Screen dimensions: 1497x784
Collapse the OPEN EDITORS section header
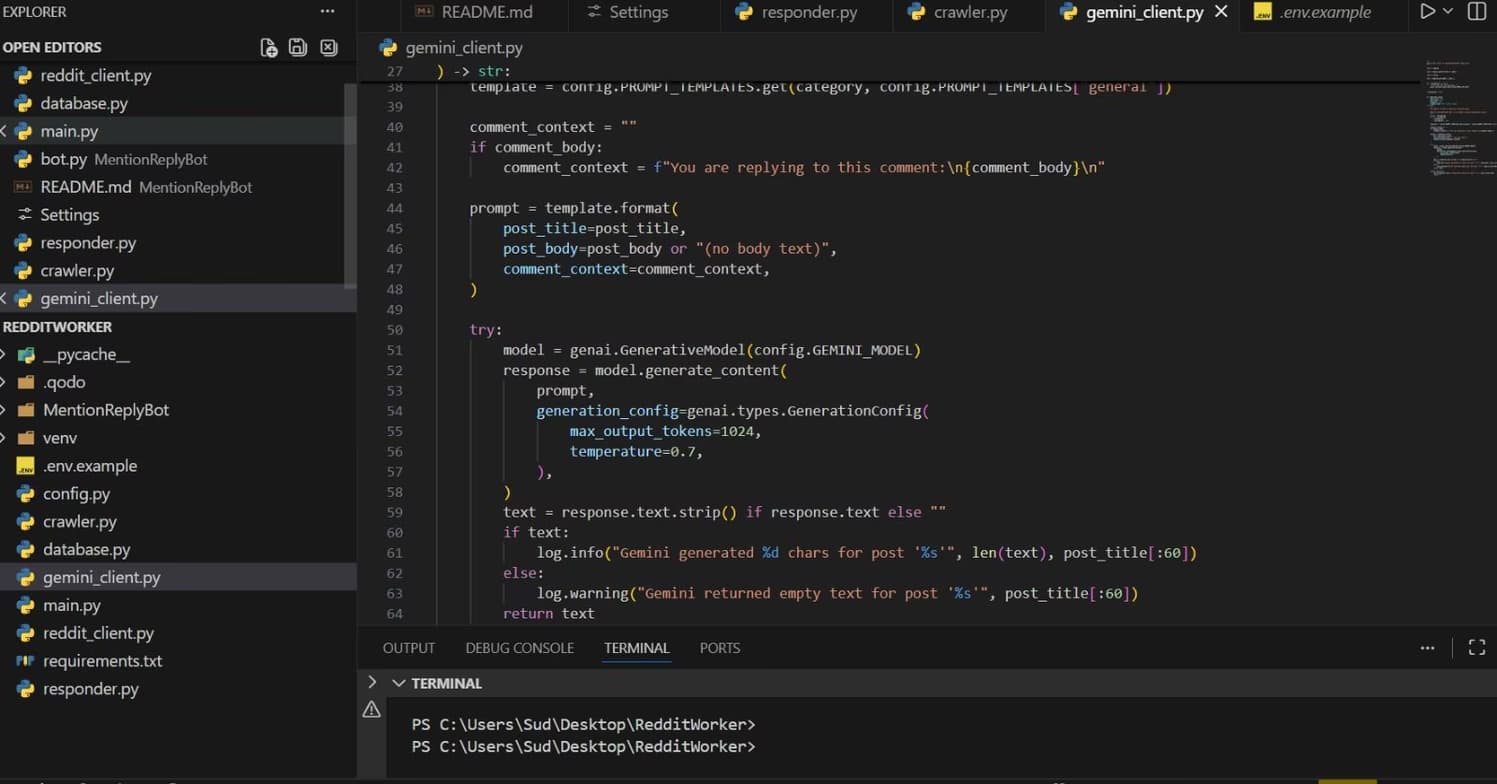[52, 48]
